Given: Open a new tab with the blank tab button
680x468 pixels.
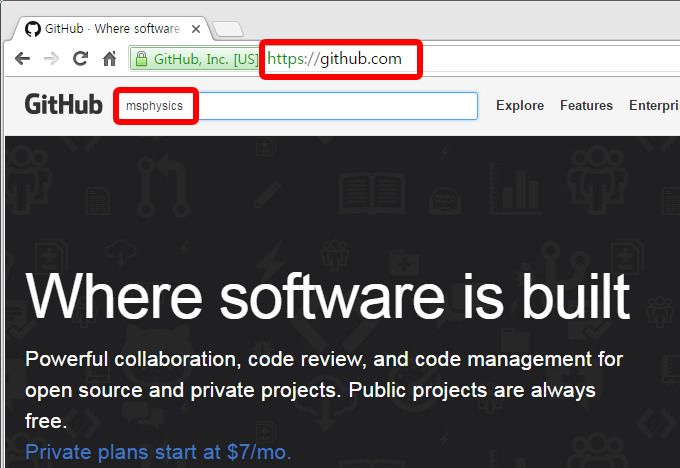Looking at the screenshot, I should 228,29.
